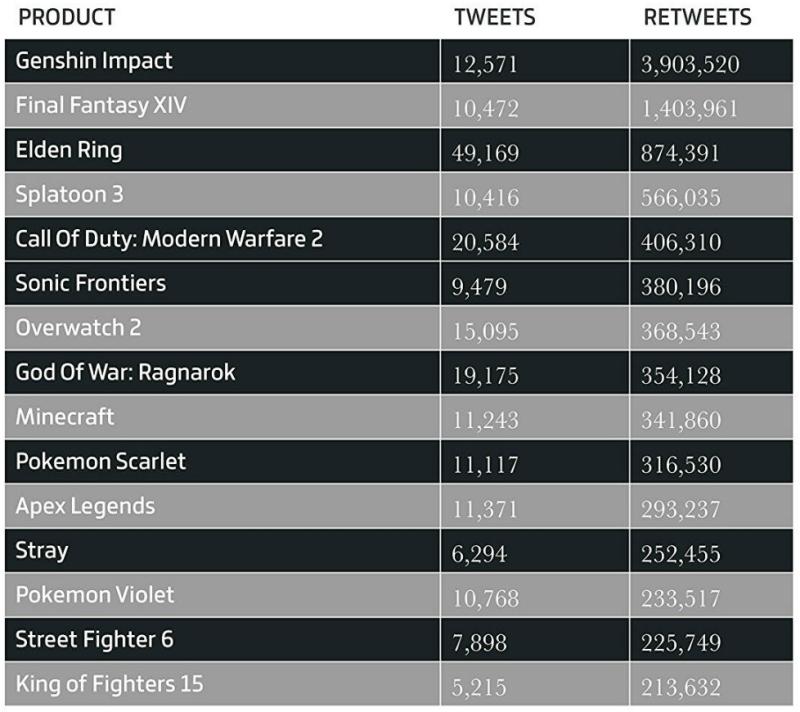Click the Overwatch 2 product name

click(x=85, y=328)
